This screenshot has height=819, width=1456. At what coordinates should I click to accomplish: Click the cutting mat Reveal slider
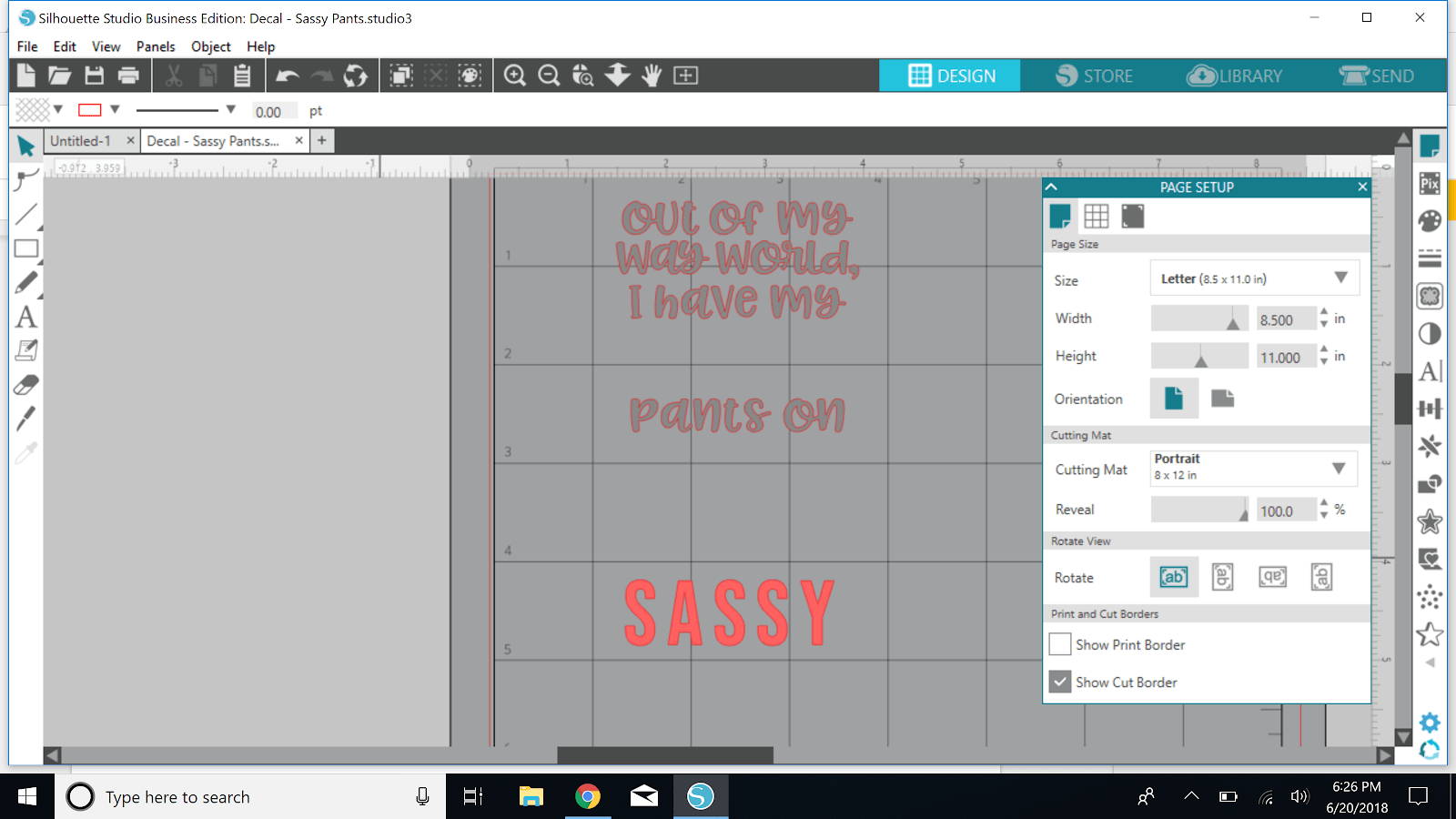point(1199,510)
